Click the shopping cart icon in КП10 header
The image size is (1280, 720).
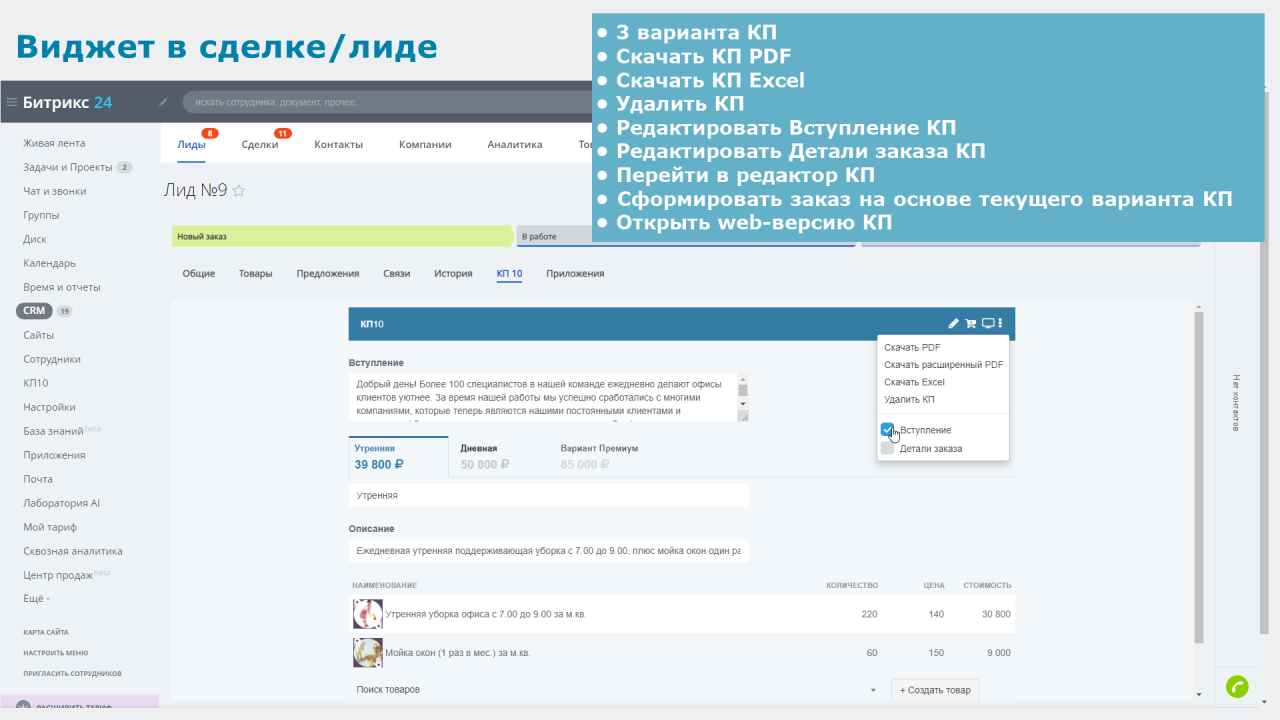coord(970,324)
